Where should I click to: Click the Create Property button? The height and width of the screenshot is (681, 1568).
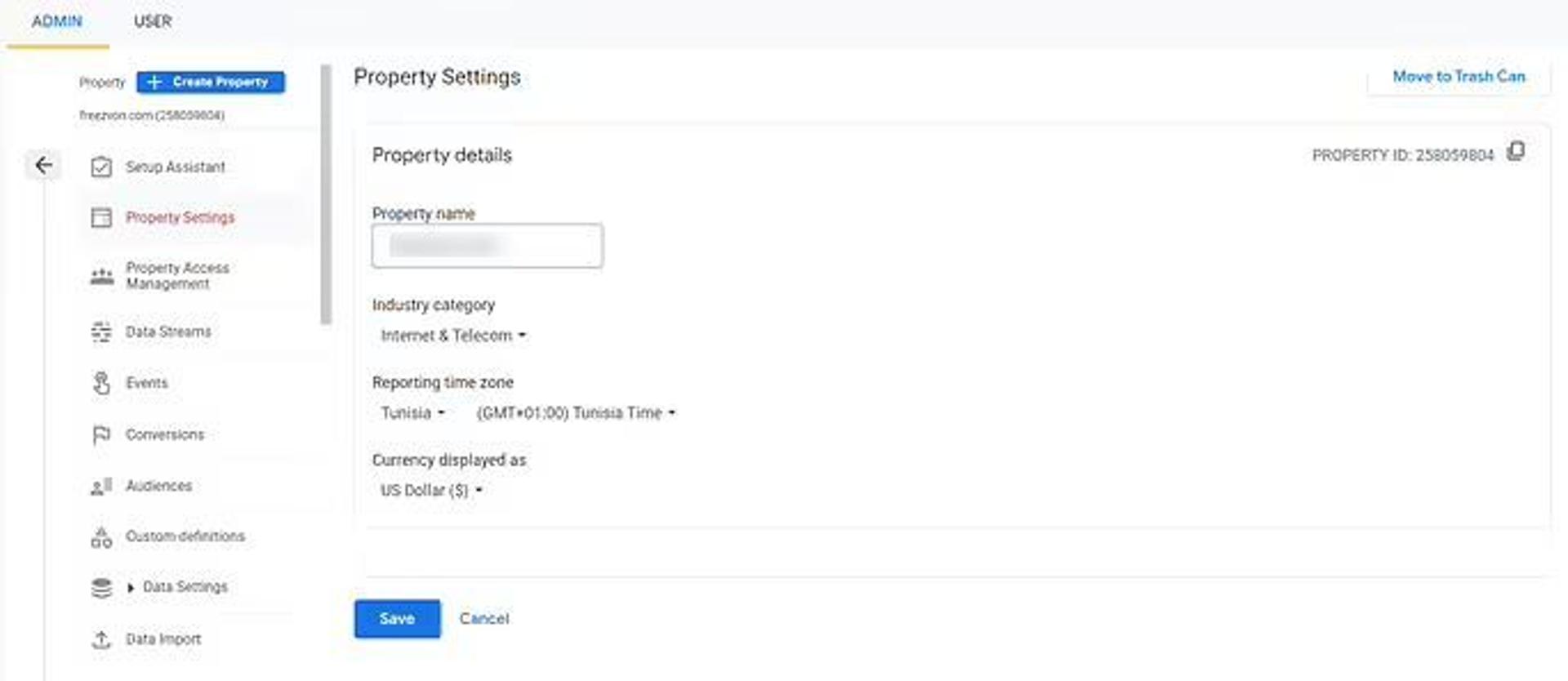[x=211, y=82]
